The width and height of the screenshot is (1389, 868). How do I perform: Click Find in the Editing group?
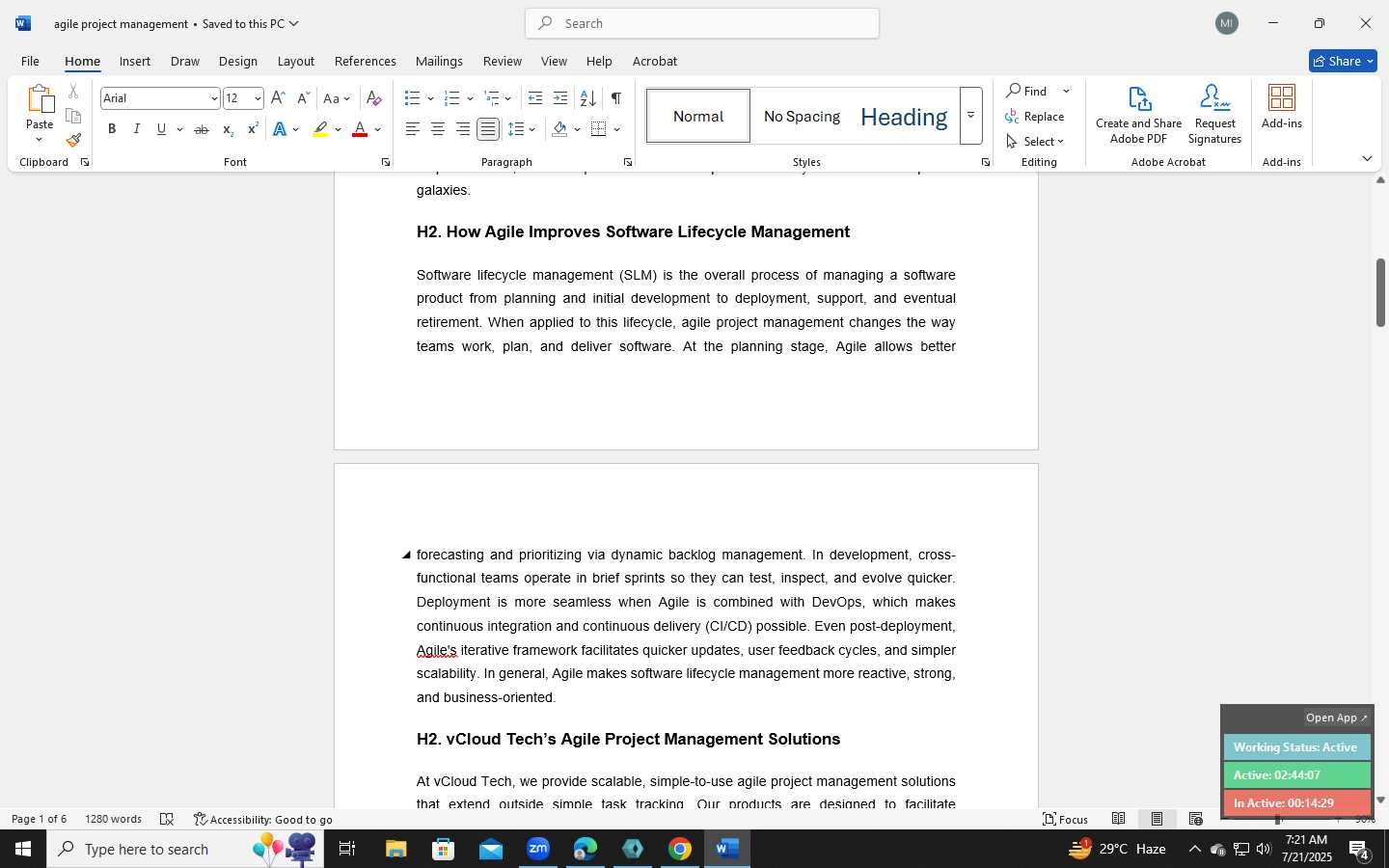(1027, 91)
